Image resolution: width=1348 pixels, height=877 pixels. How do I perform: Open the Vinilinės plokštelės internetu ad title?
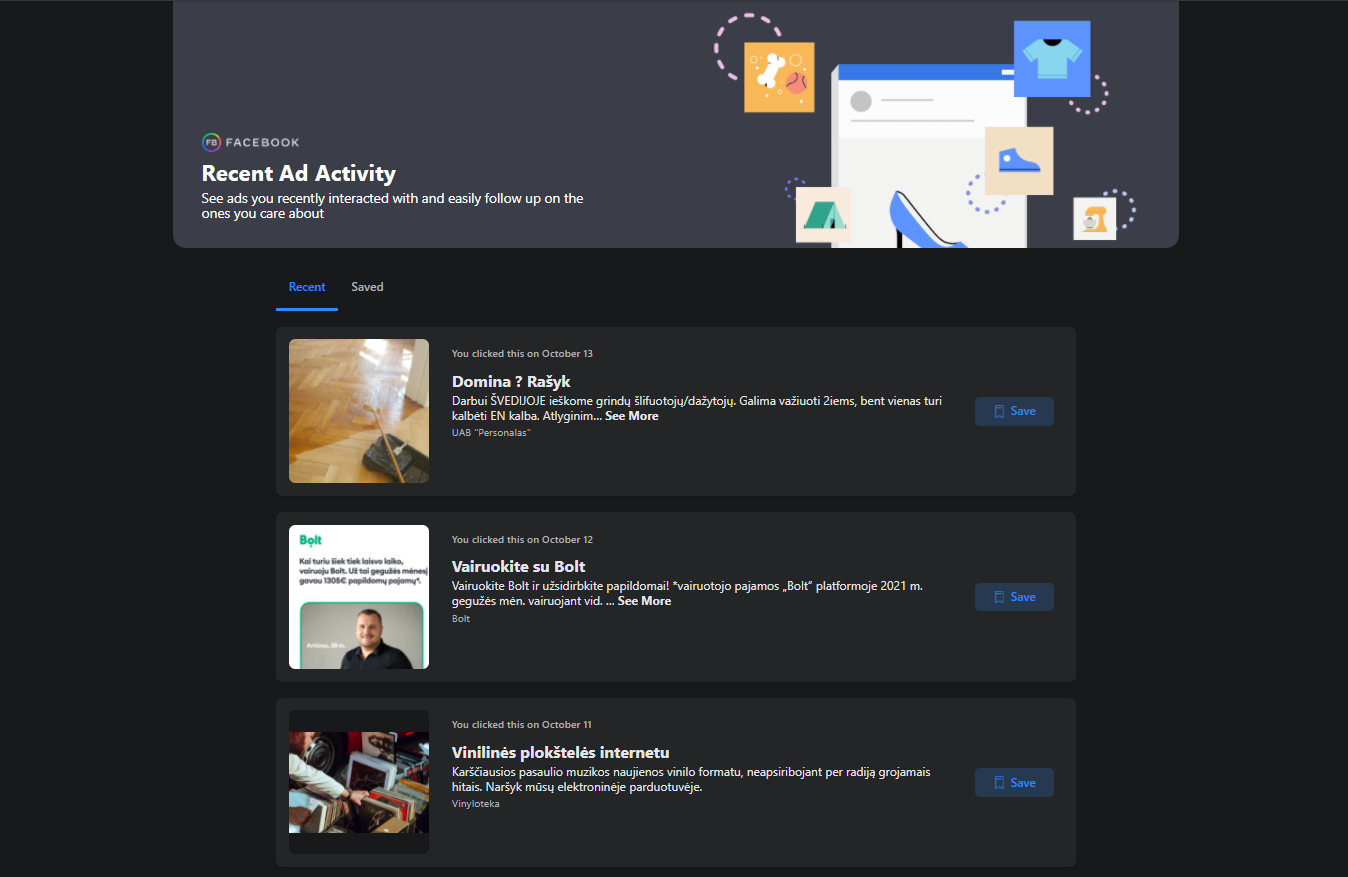point(561,753)
